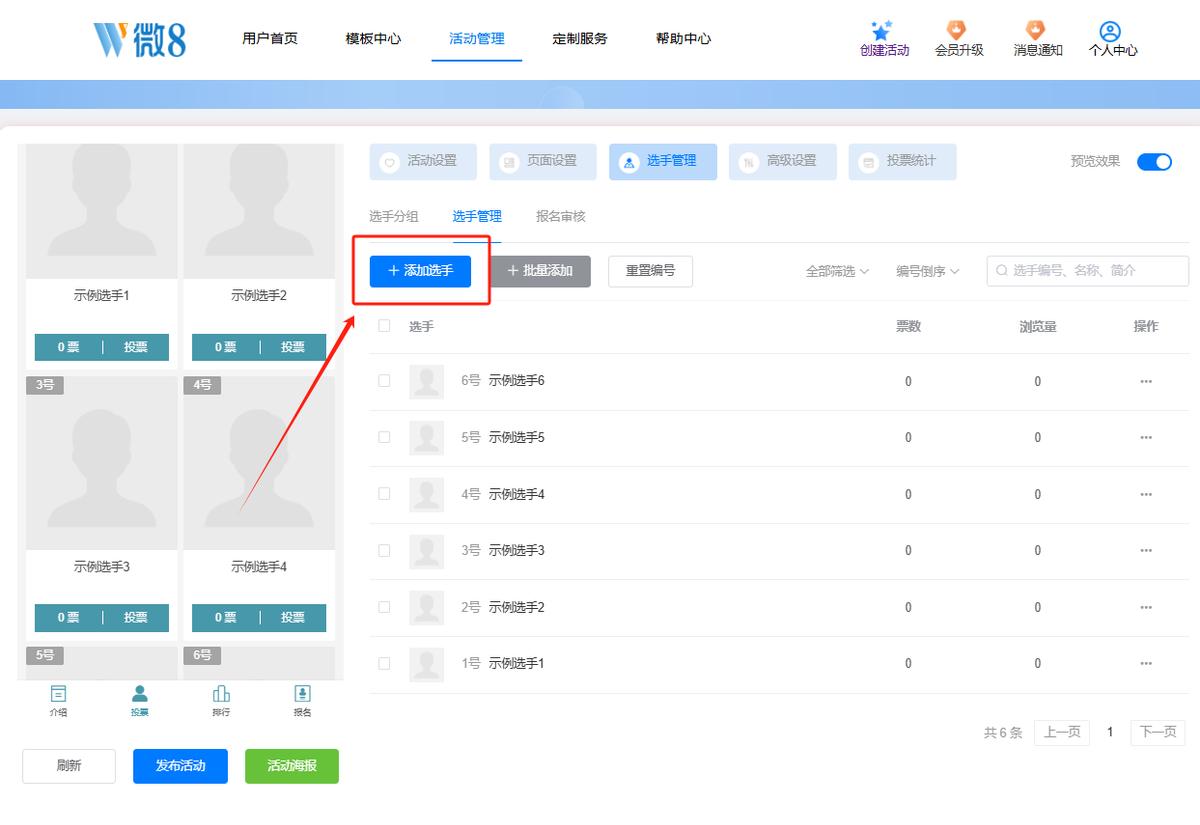
Task: Expand the 编号倒序 sort dropdown
Action: click(927, 271)
